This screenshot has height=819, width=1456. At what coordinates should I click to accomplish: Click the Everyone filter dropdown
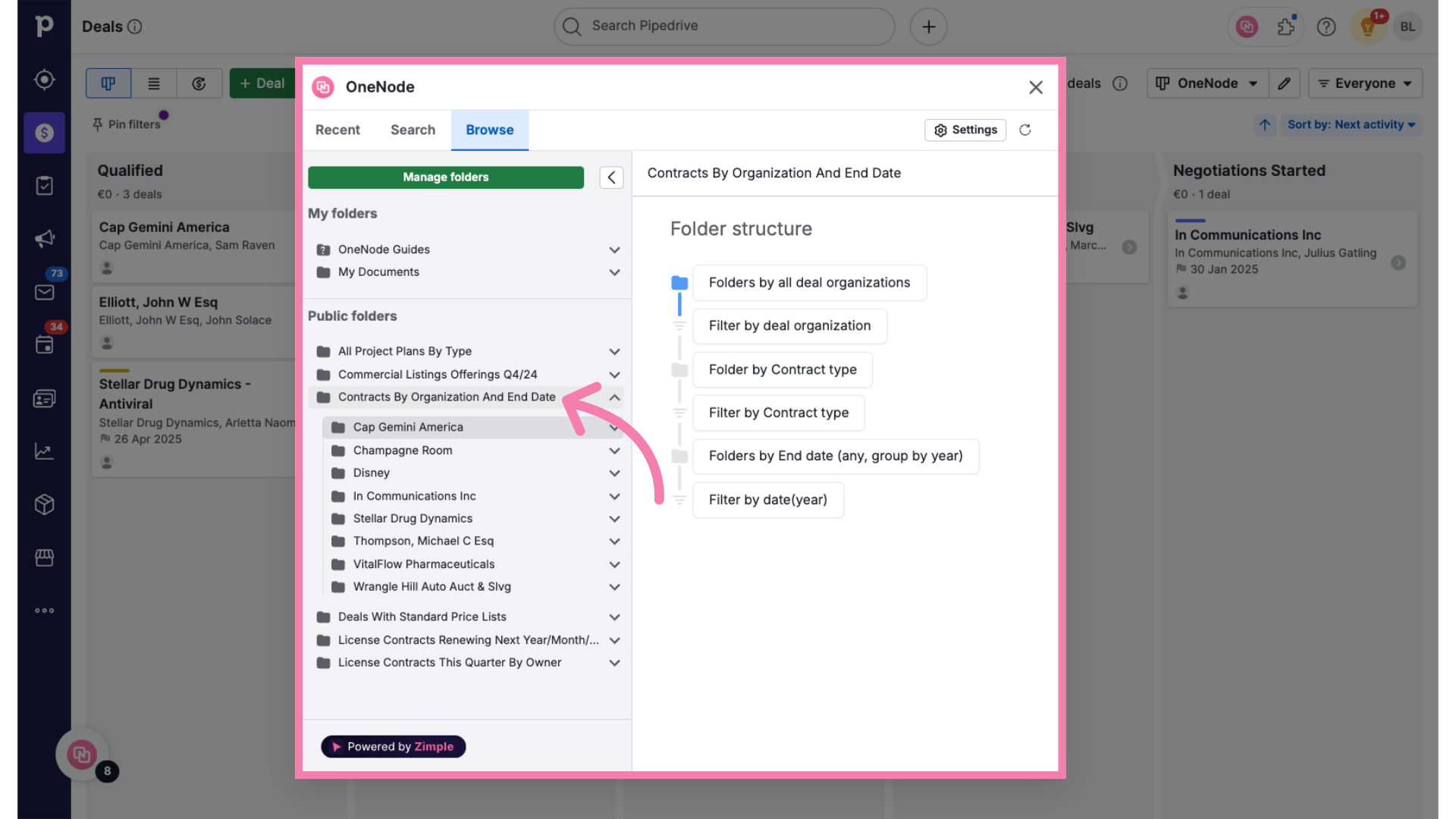[x=1365, y=83]
